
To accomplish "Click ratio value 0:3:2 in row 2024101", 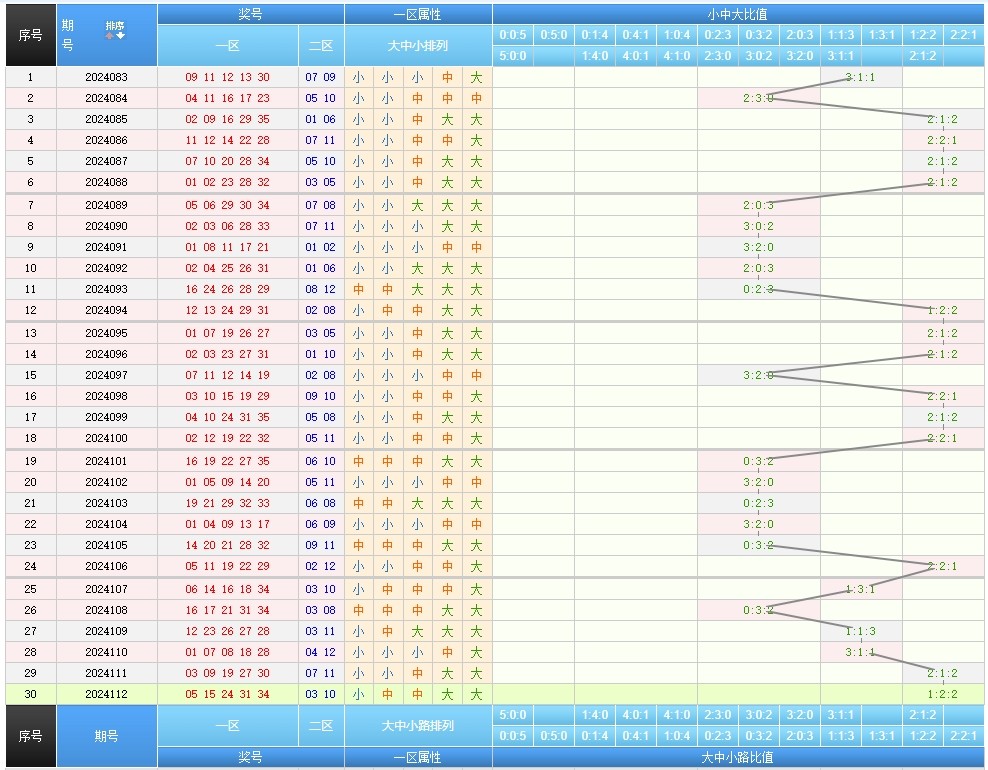I will click(x=758, y=461).
